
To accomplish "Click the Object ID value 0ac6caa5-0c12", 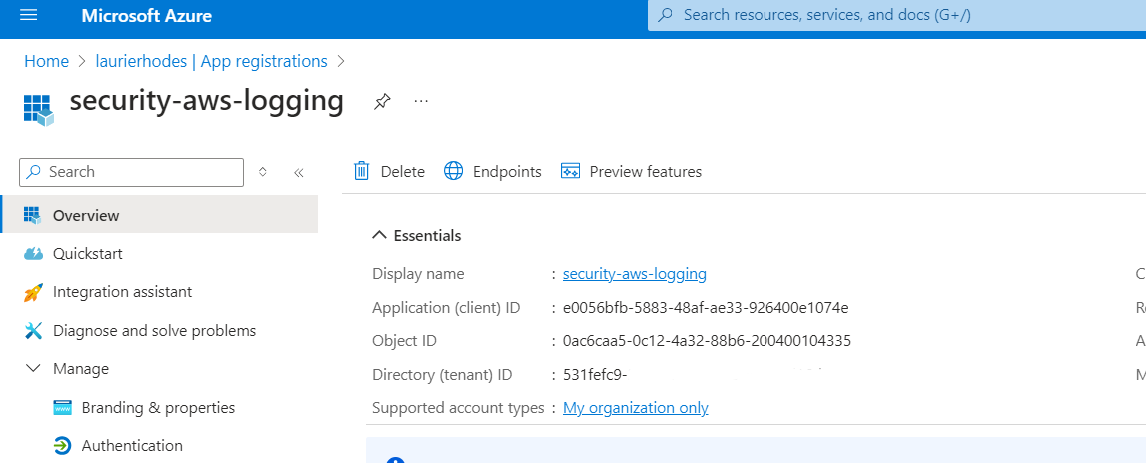I will (x=707, y=341).
